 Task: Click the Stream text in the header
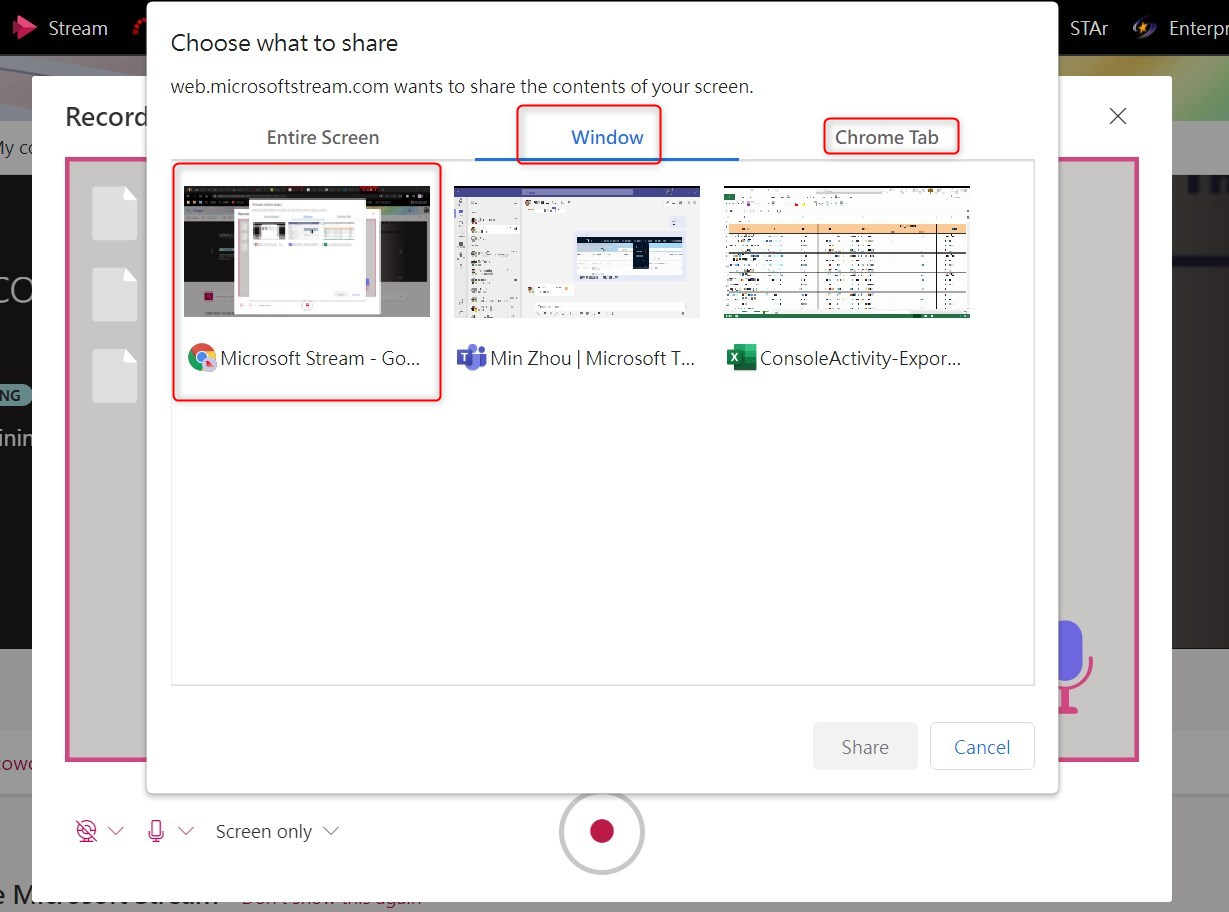78,28
